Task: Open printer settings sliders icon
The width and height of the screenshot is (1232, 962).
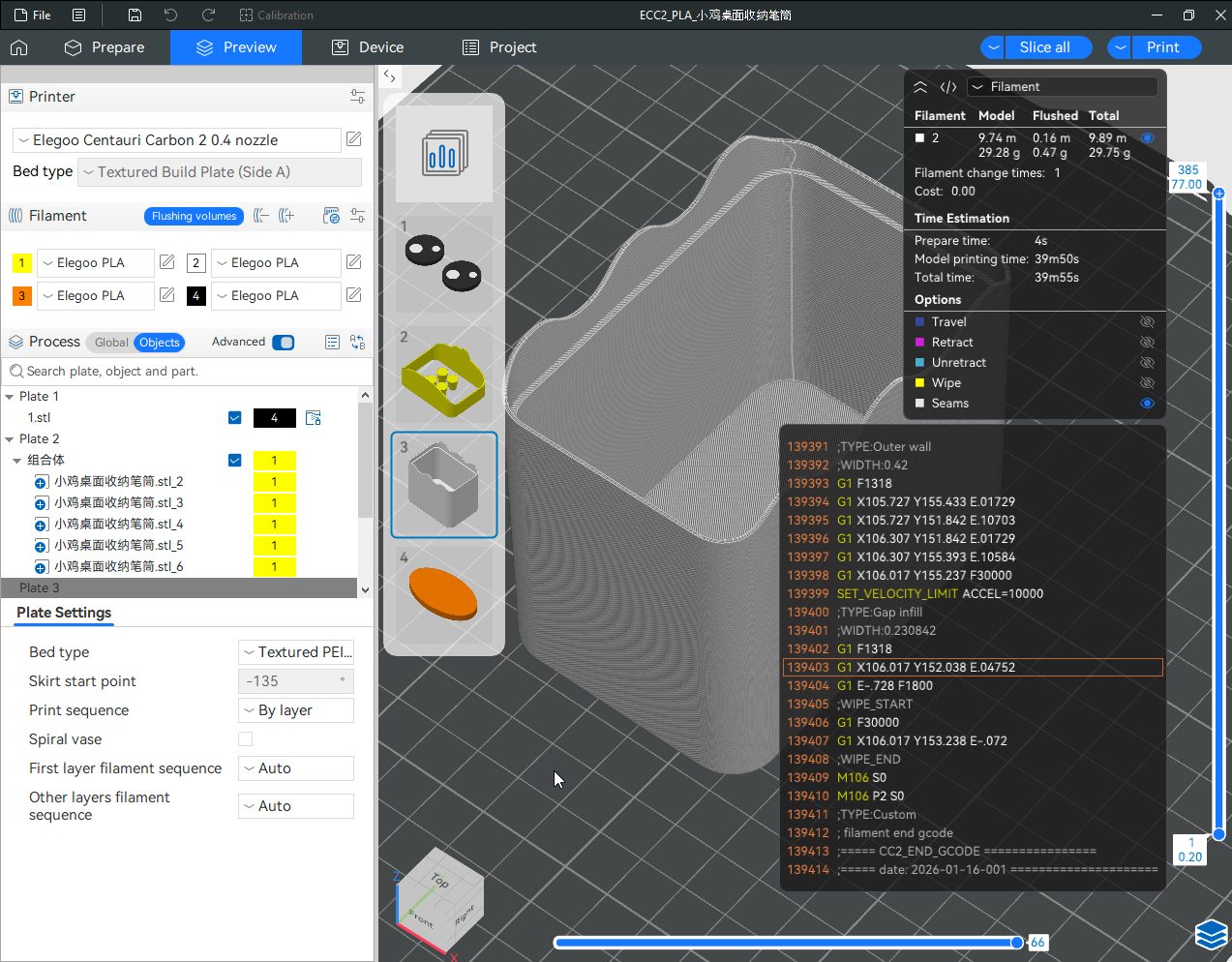Action: pos(357,97)
